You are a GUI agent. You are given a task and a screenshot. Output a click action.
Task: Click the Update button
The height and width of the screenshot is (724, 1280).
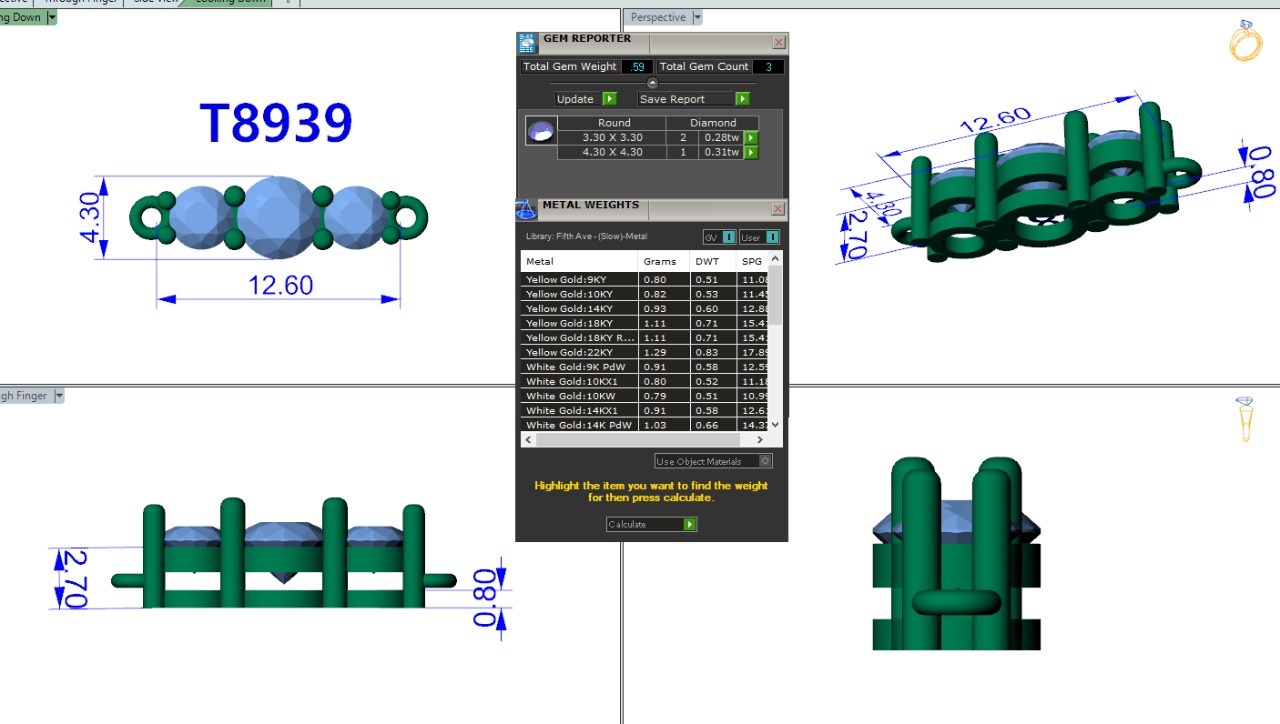[586, 99]
